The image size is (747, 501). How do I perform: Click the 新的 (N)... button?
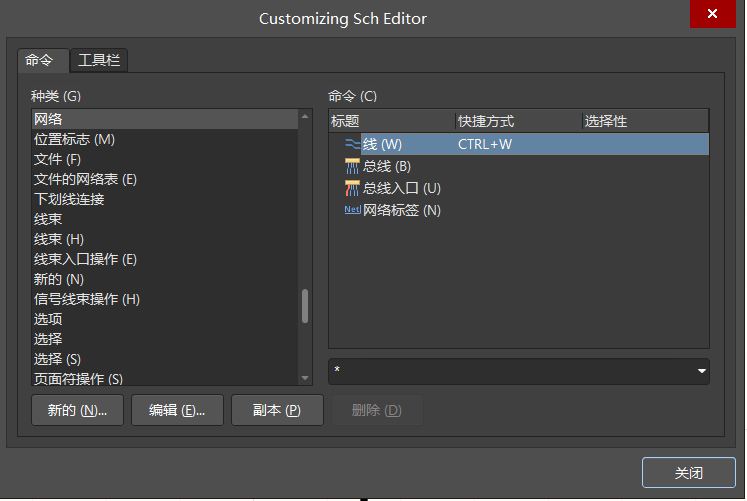[77, 410]
